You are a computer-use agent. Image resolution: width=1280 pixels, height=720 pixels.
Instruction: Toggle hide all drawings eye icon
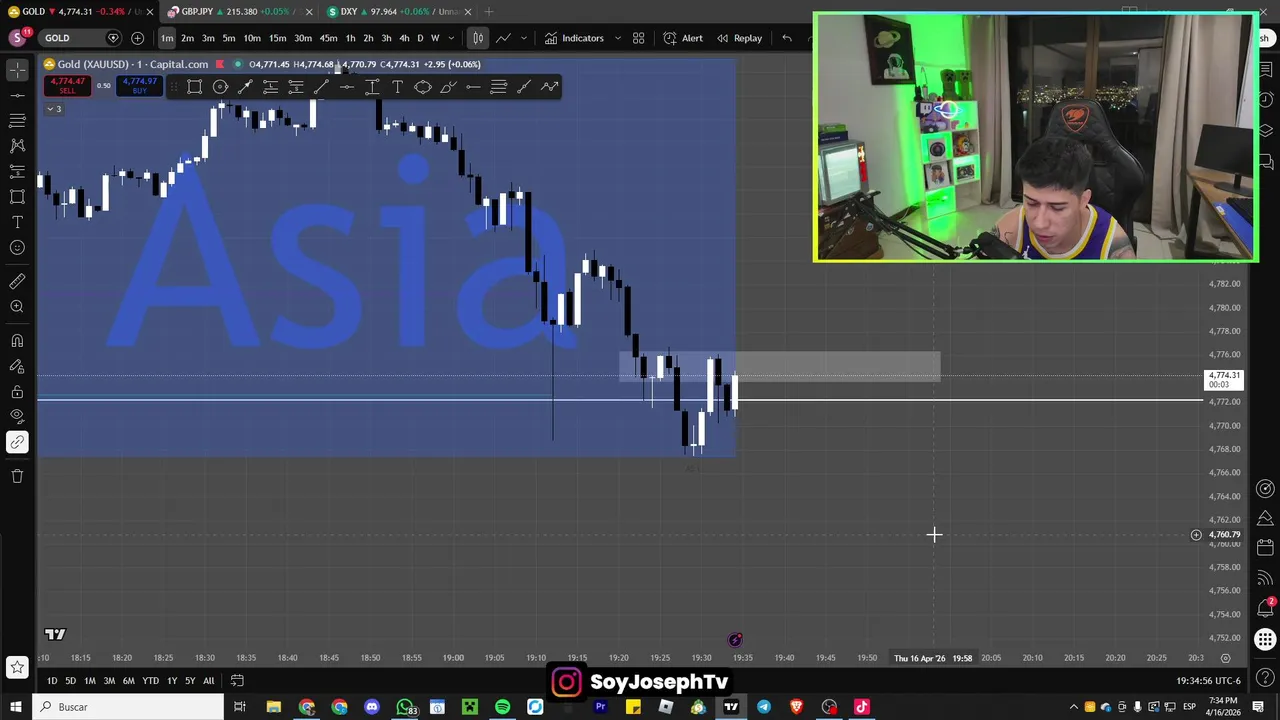17,416
